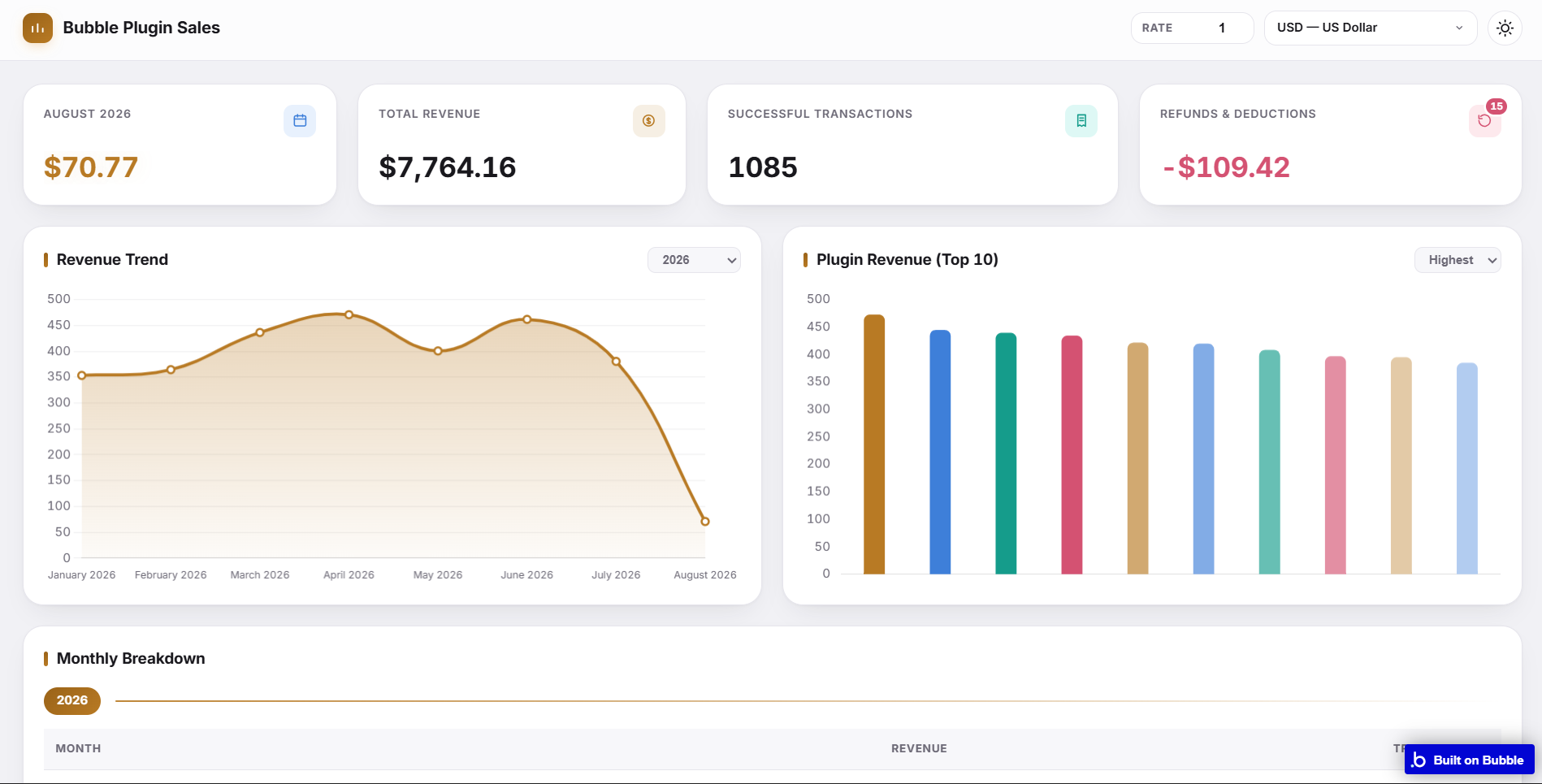Open the 2026 year dropdown in Revenue Trend
This screenshot has height=784, width=1542.
(694, 260)
